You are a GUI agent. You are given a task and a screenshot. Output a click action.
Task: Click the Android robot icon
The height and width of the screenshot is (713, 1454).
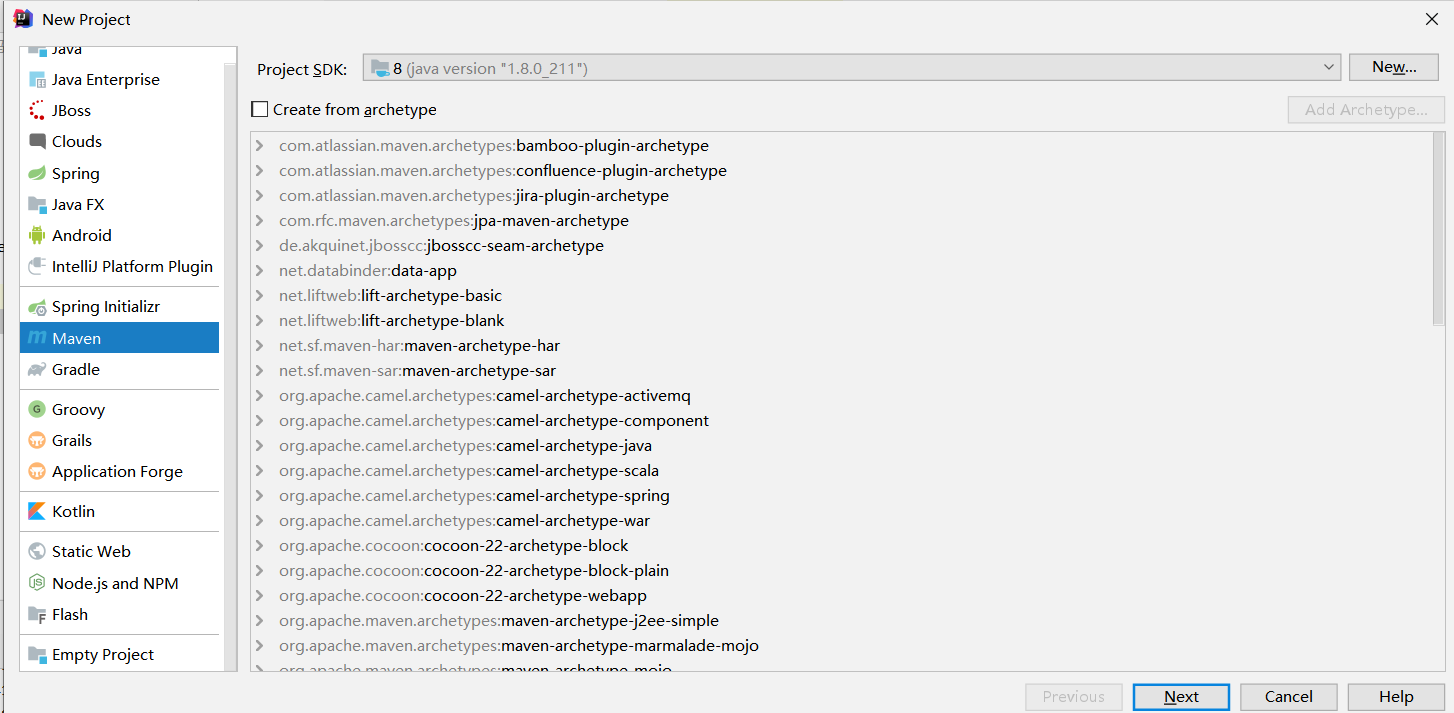click(x=37, y=236)
